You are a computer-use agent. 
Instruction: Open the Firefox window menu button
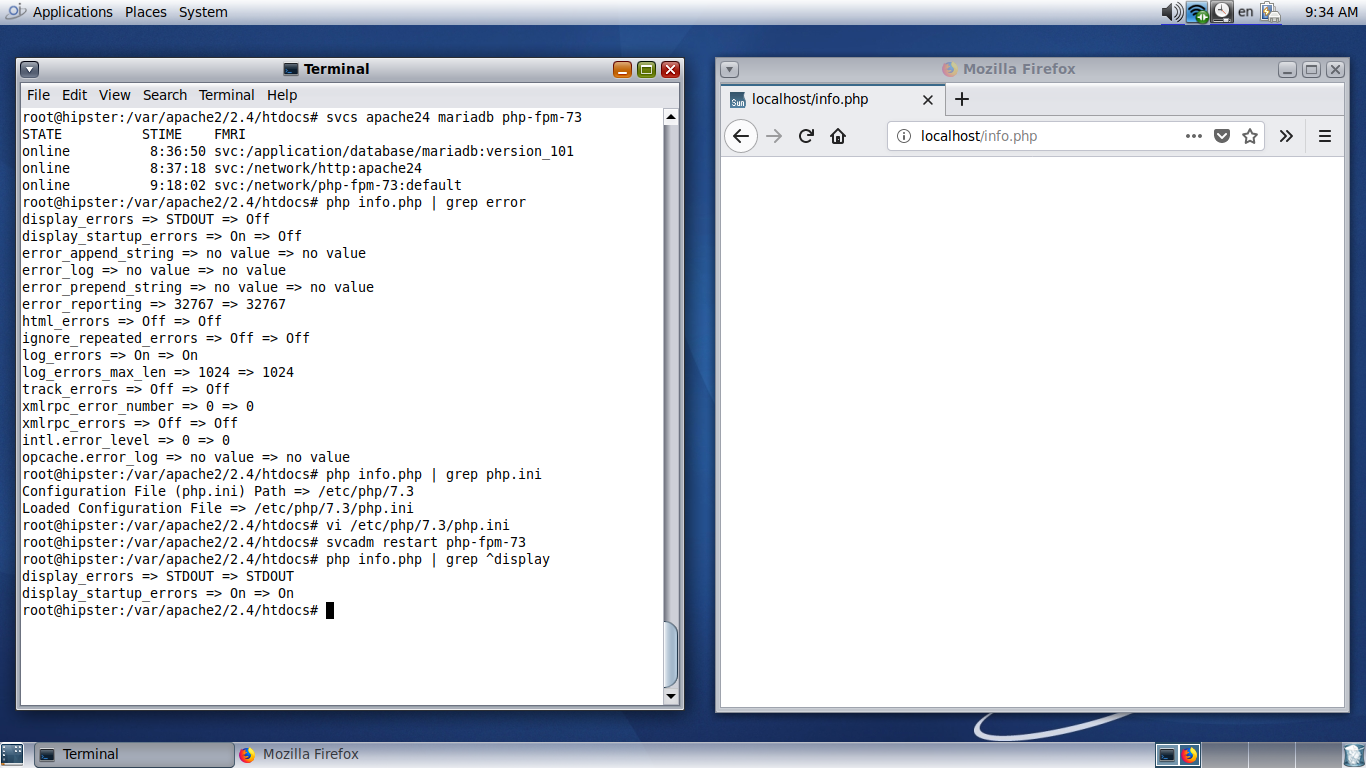(x=730, y=69)
